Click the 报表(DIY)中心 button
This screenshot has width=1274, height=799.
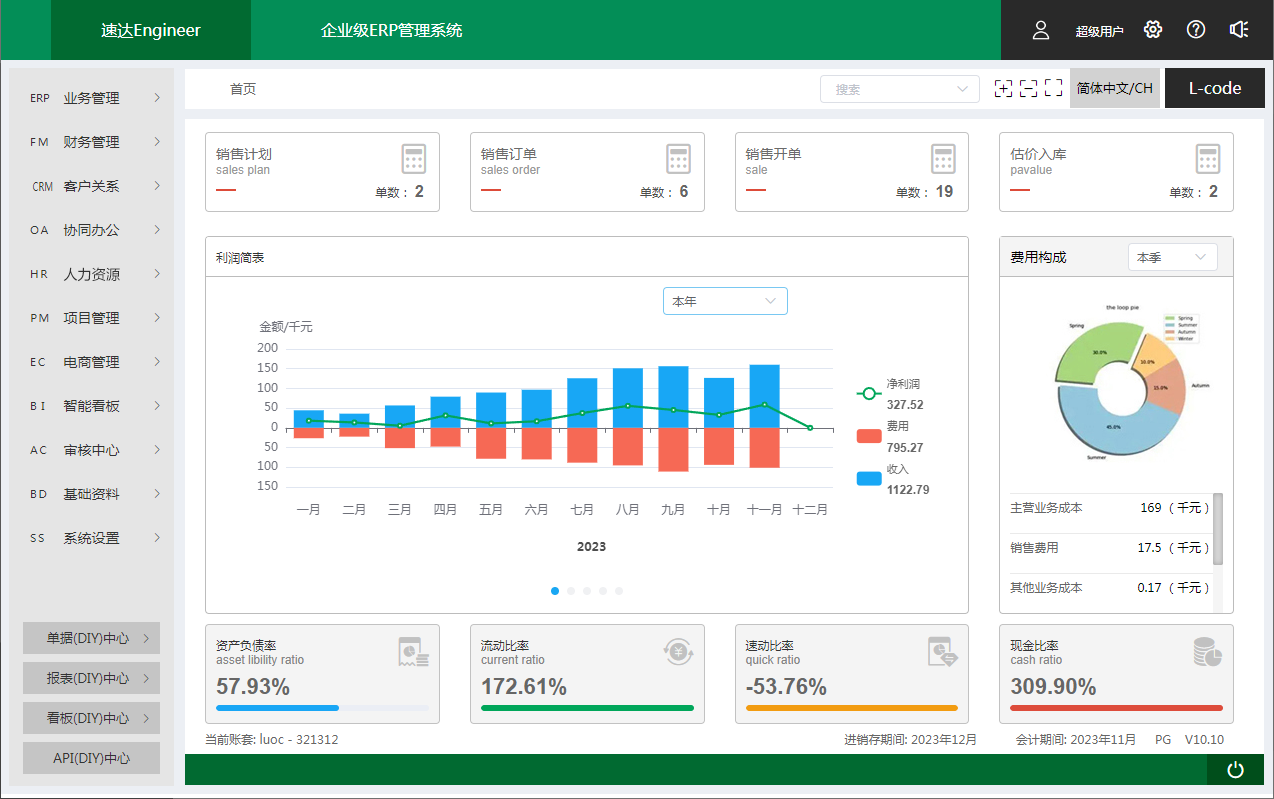pos(91,678)
